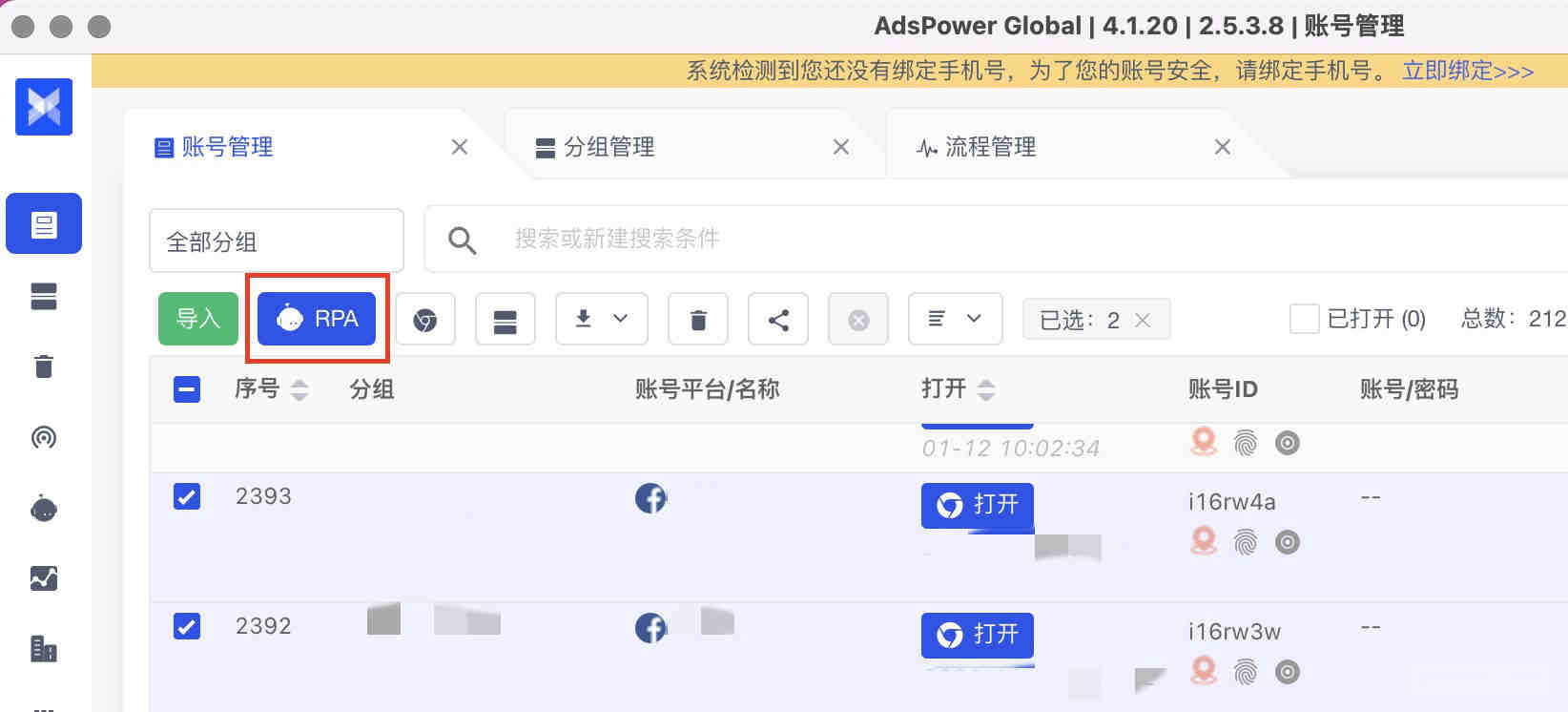Click the move-to-group toolbar icon
This screenshot has width=1568, height=712.
pyautogui.click(x=505, y=320)
